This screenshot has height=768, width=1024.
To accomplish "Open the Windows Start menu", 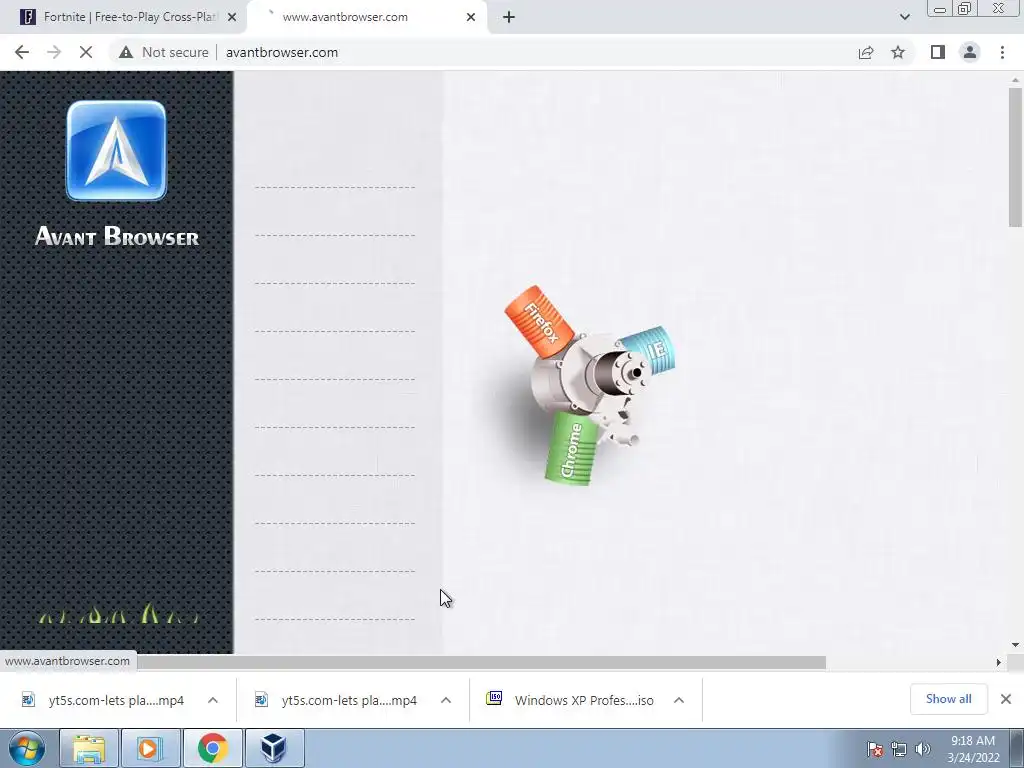I will pyautogui.click(x=26, y=748).
